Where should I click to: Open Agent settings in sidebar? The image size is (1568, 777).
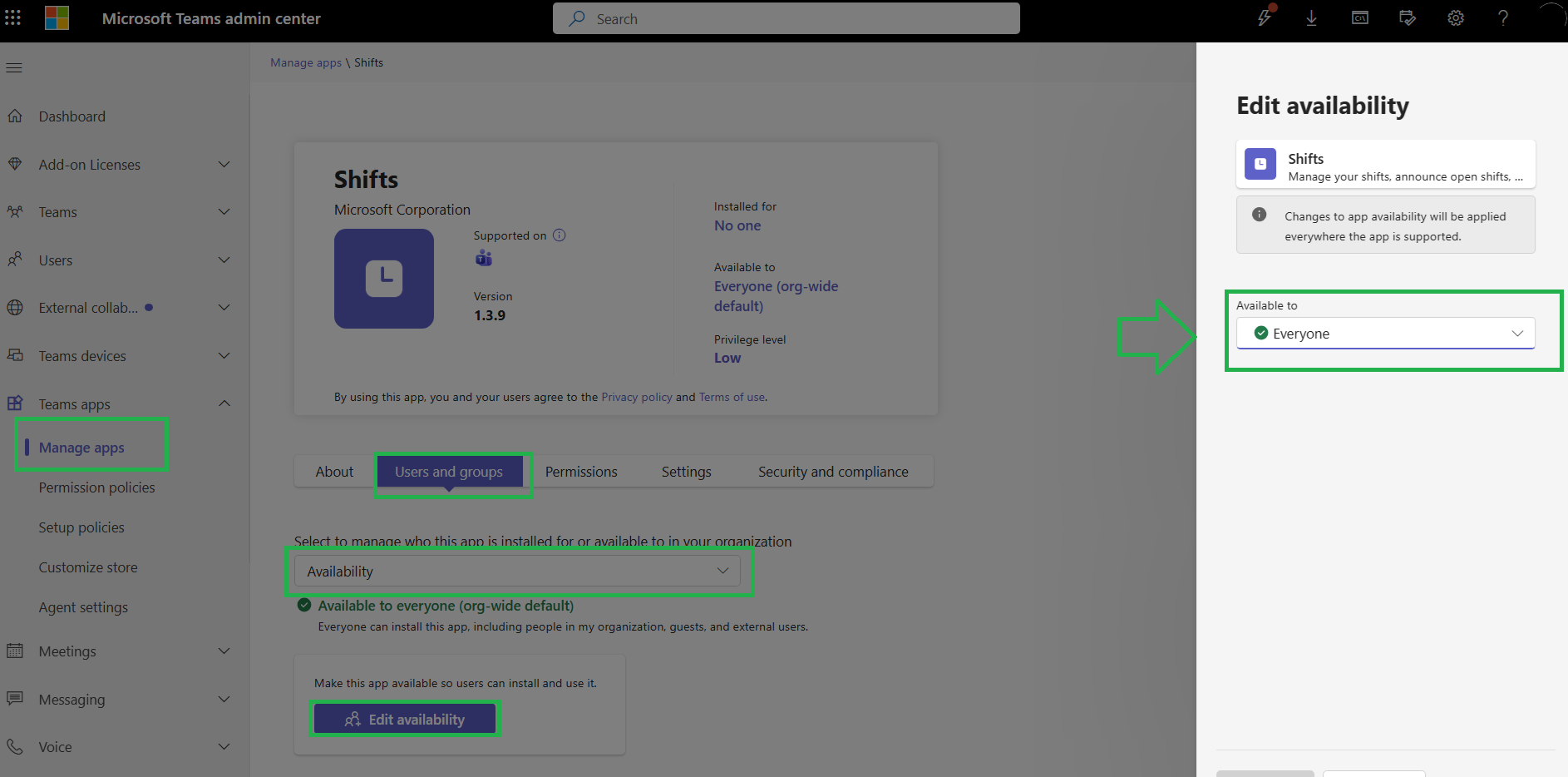pyautogui.click(x=83, y=607)
